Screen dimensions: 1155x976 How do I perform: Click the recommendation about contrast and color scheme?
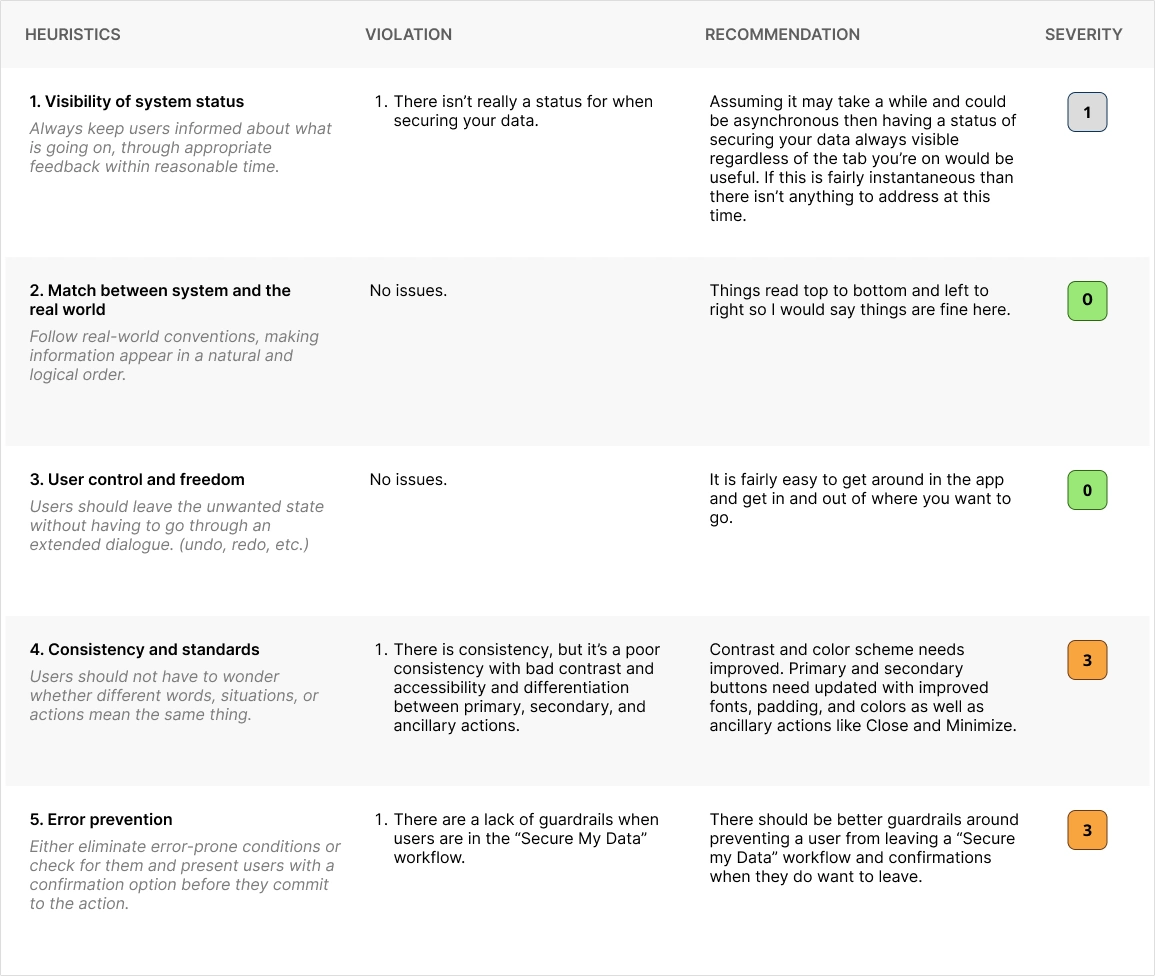coord(862,688)
